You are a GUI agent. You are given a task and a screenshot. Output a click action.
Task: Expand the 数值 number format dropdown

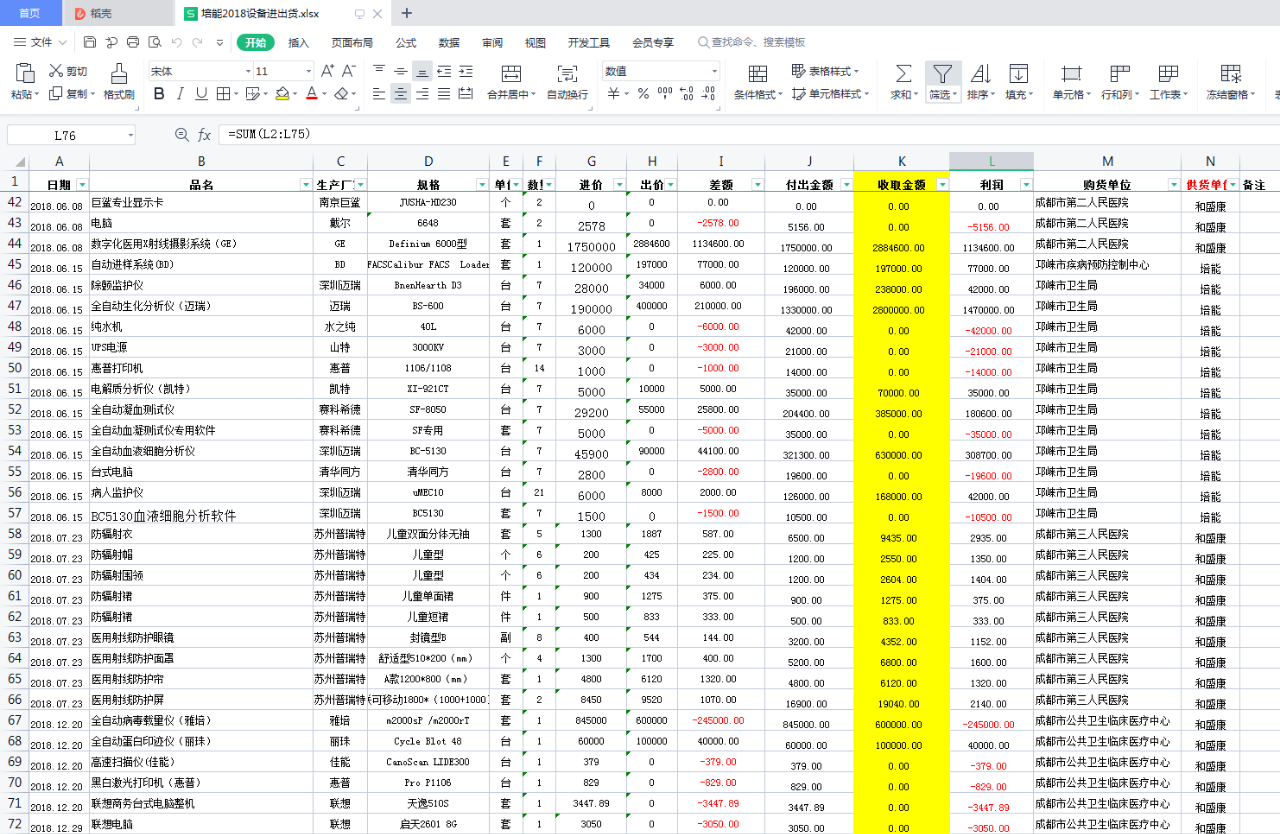(714, 72)
